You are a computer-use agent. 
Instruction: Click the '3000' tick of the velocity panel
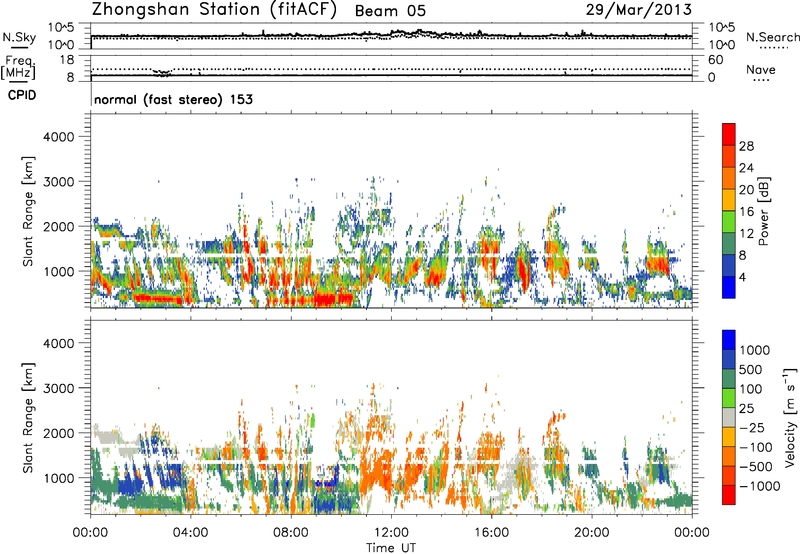click(59, 388)
